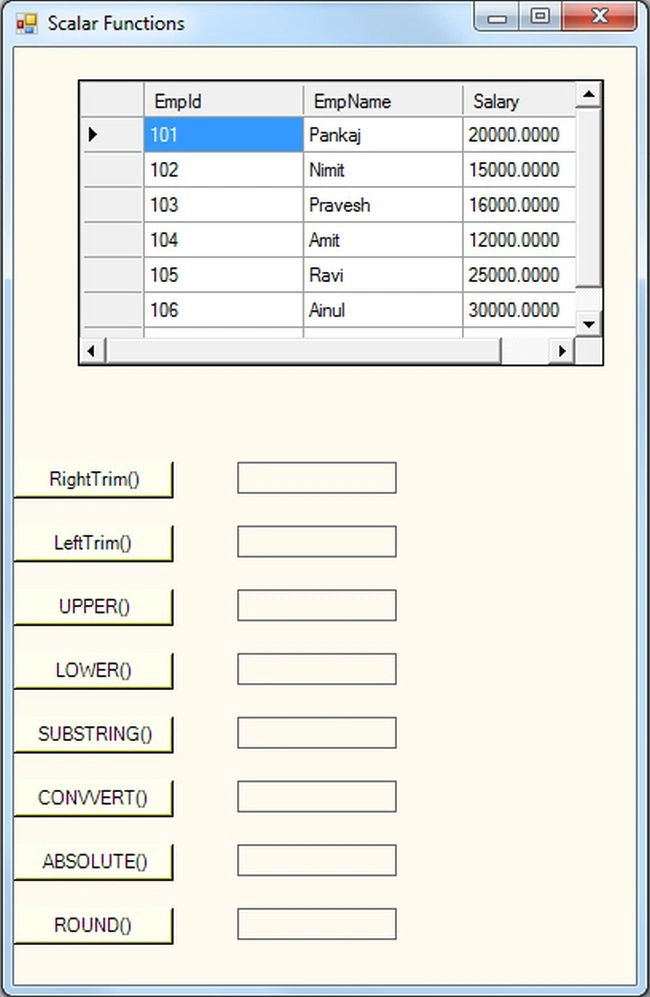Select the Nimit name cell
Image resolution: width=650 pixels, height=997 pixels.
(x=383, y=170)
